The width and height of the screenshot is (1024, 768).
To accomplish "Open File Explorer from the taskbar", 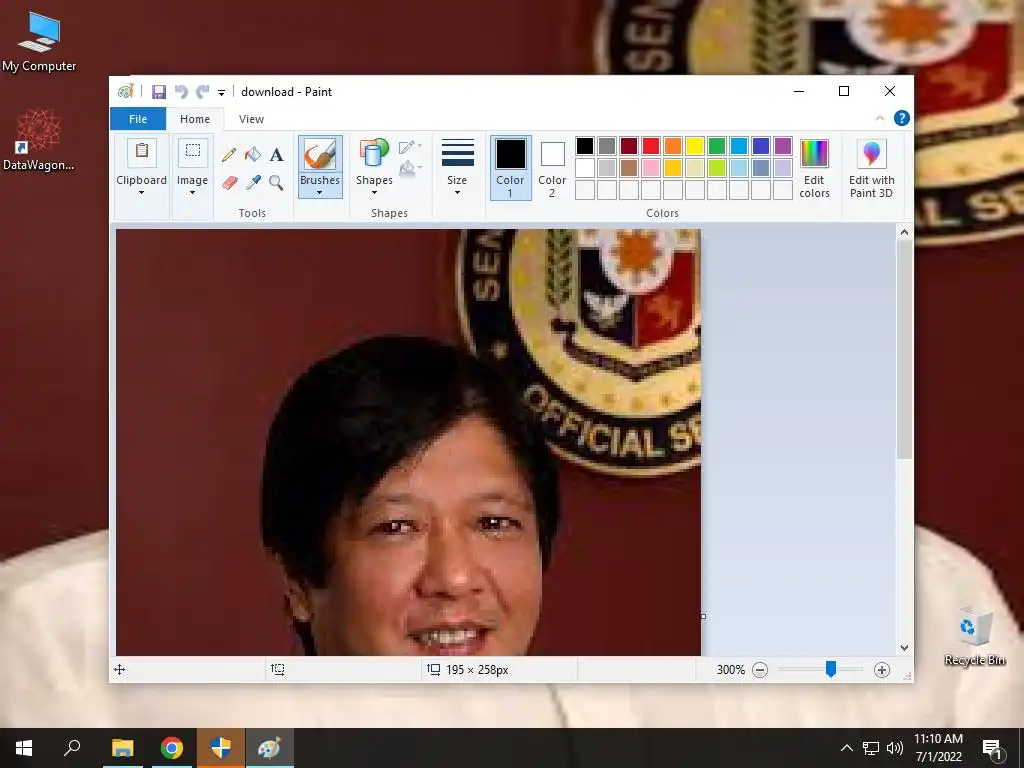I will point(123,748).
